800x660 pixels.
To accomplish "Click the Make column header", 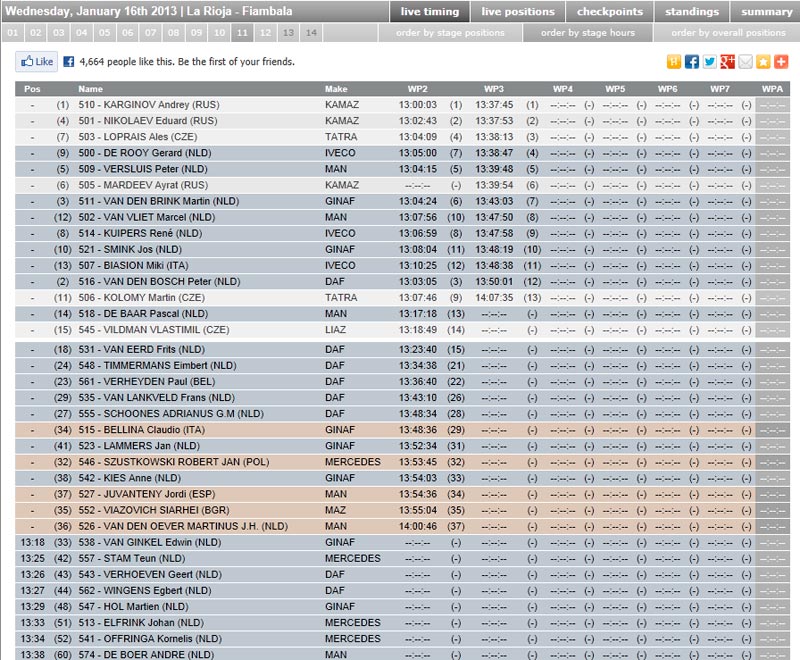I will pyautogui.click(x=336, y=89).
